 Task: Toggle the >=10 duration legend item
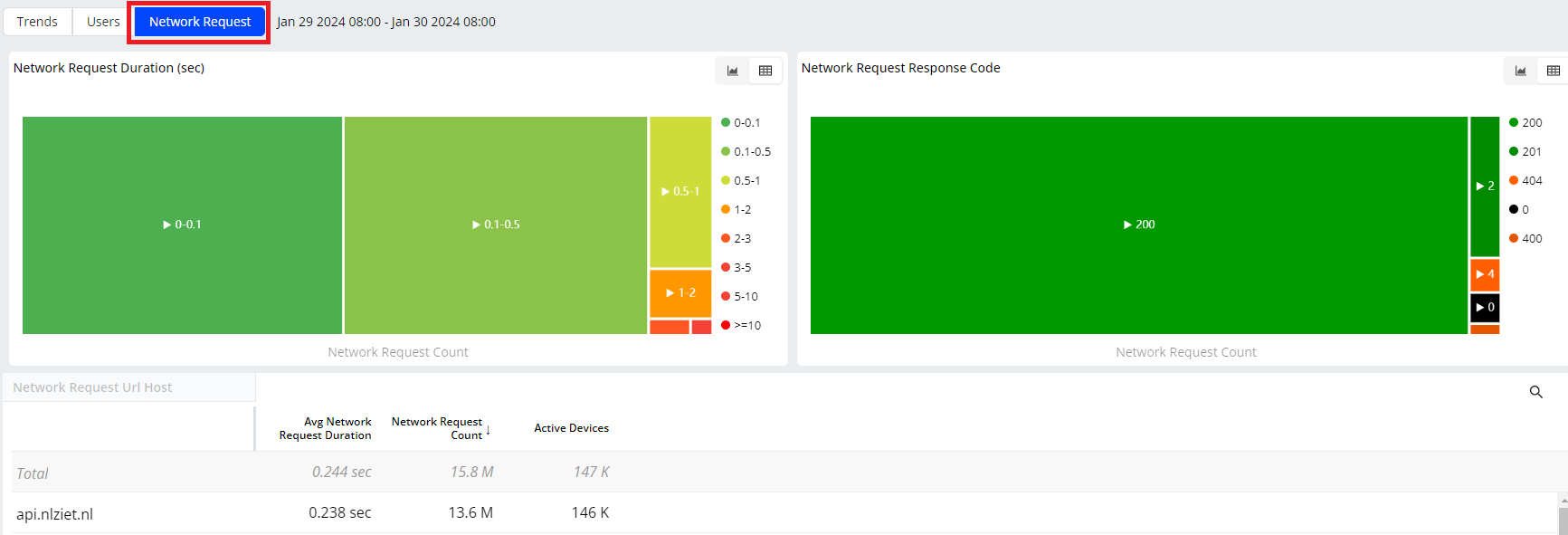click(740, 326)
